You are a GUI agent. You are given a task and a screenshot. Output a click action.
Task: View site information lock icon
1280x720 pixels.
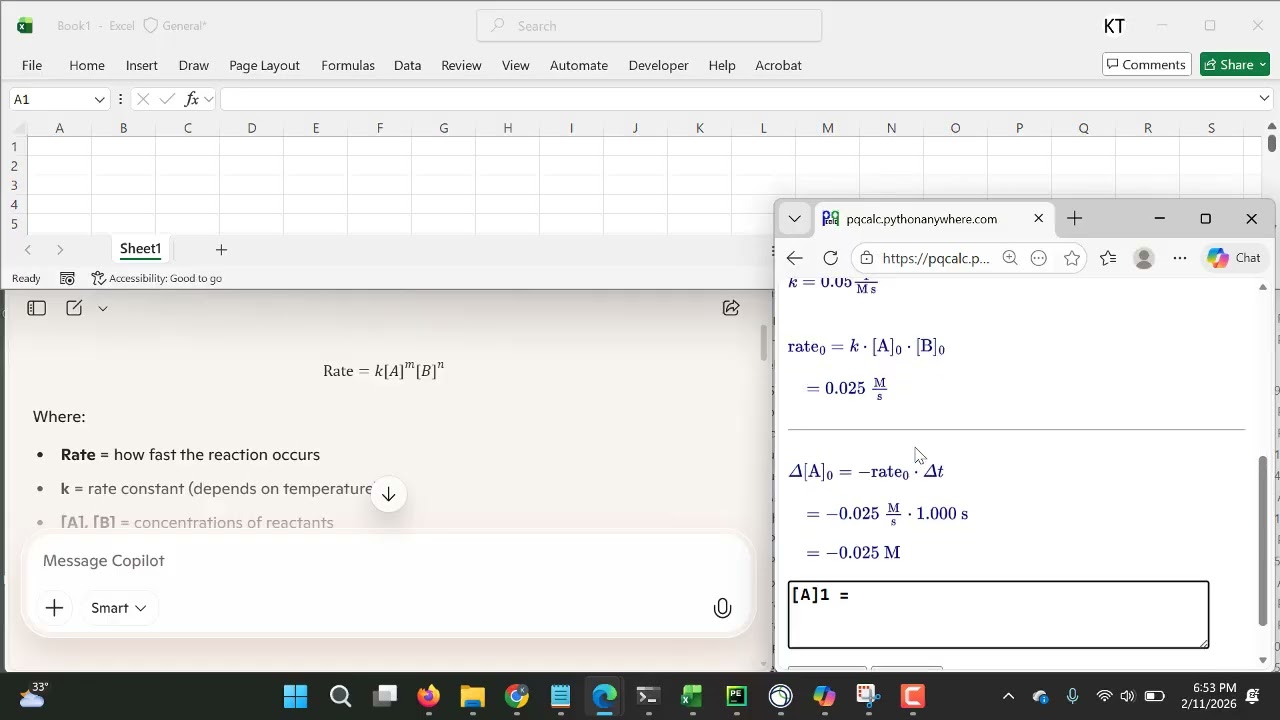point(867,258)
